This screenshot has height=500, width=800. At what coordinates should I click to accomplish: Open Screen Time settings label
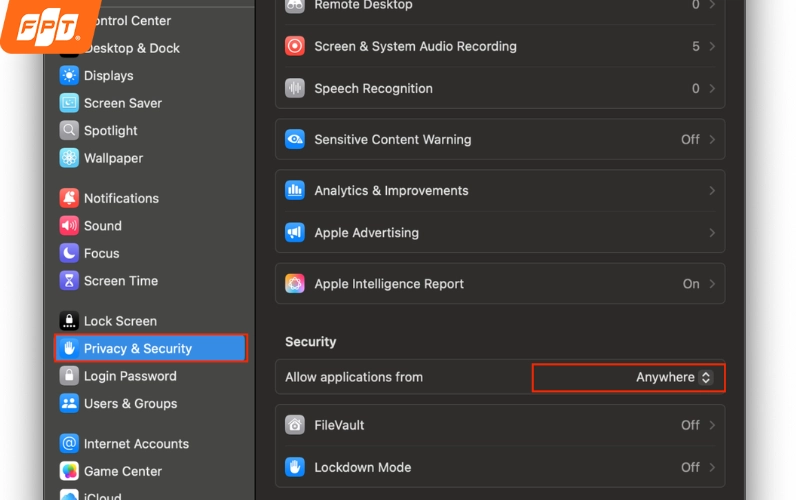(x=121, y=281)
